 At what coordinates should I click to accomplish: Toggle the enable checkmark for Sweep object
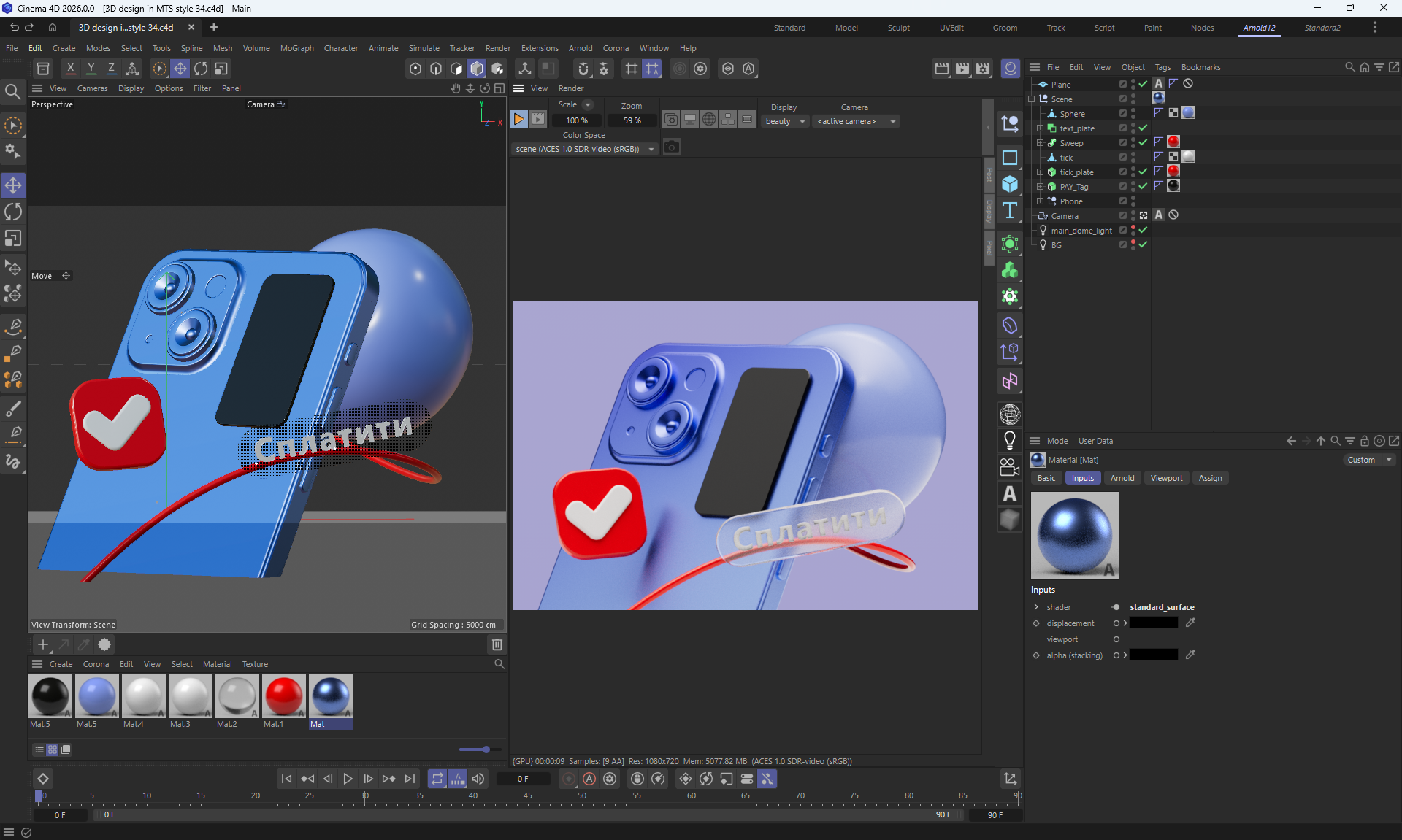[1143, 143]
